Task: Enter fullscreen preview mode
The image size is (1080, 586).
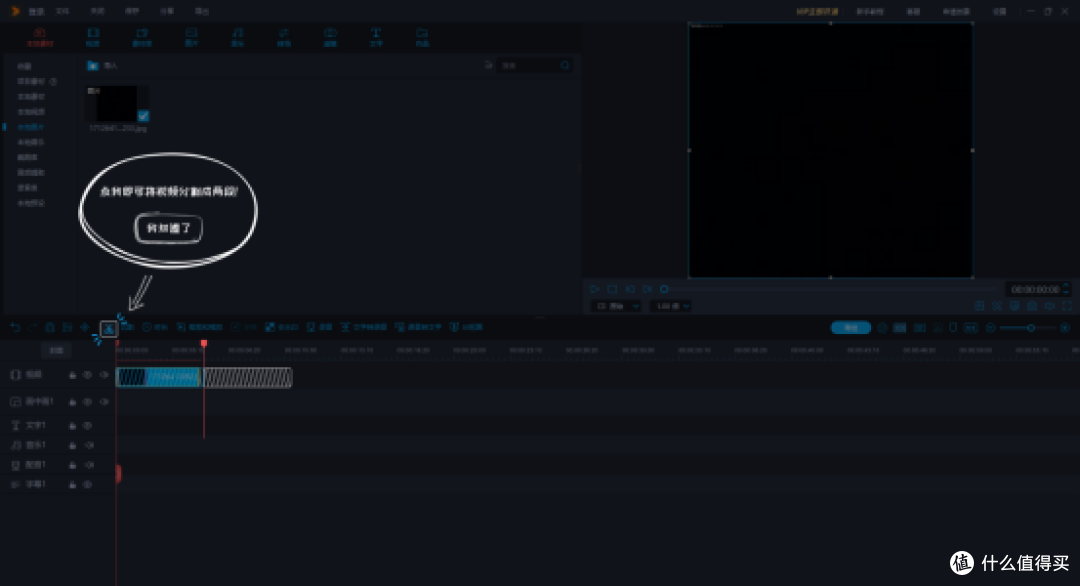Action: 1067,306
